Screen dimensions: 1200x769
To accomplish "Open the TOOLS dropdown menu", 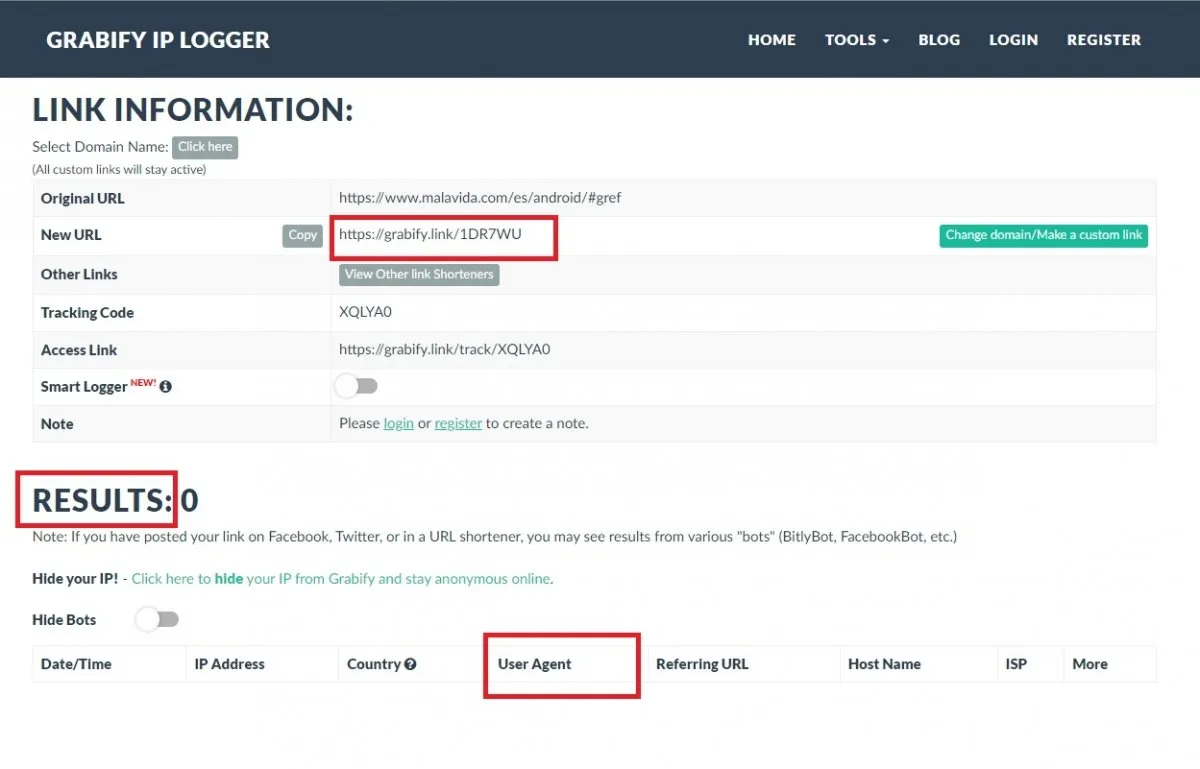I will (x=857, y=40).
